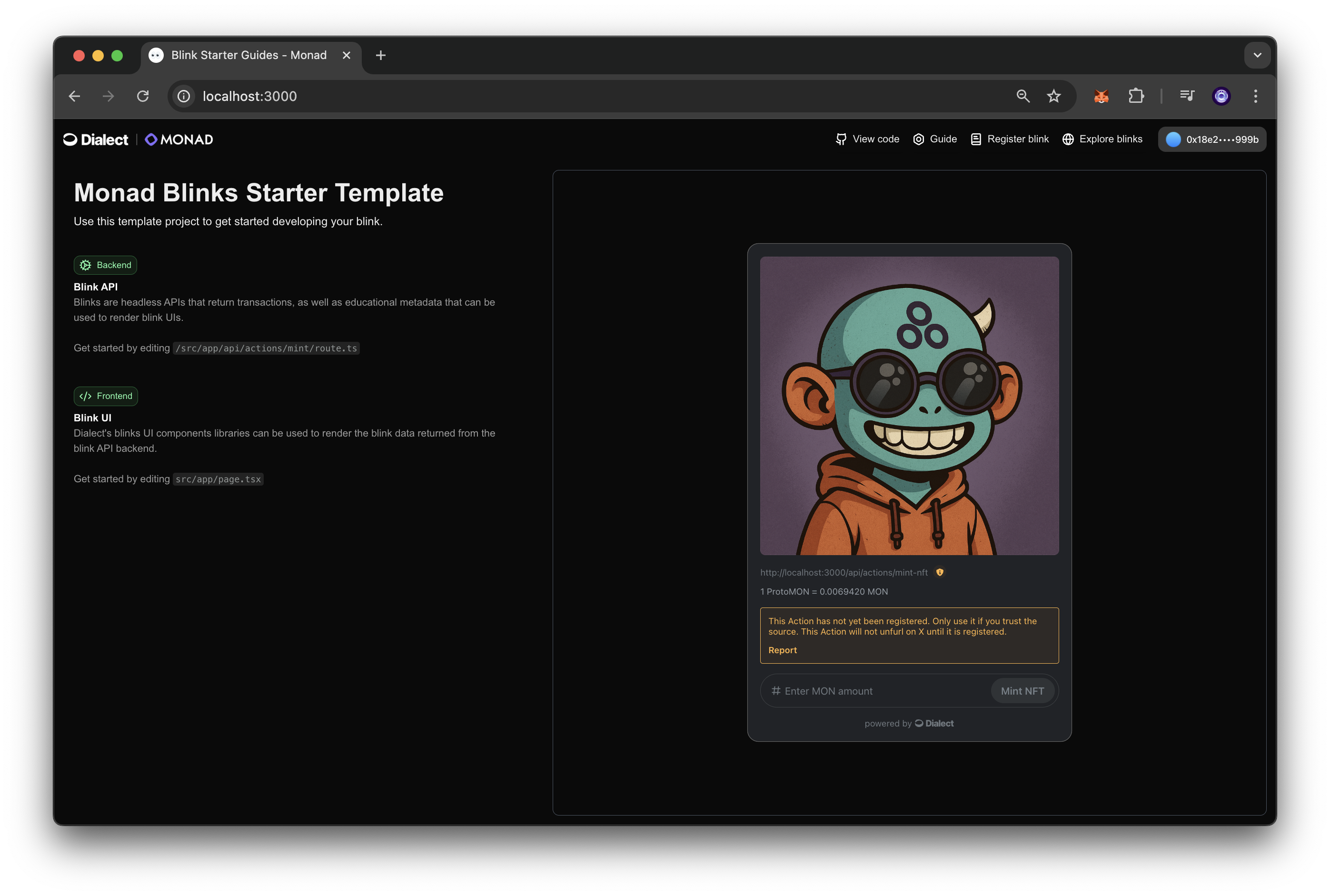Click the Report link in the warning

[782, 650]
